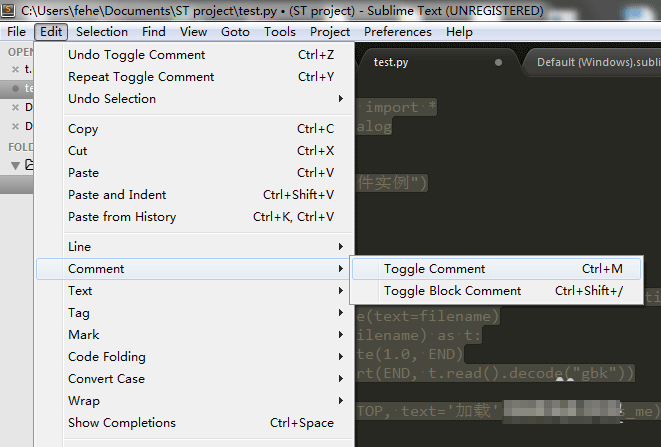
Task: Choose Undo Toggle Comment
Action: point(194,55)
